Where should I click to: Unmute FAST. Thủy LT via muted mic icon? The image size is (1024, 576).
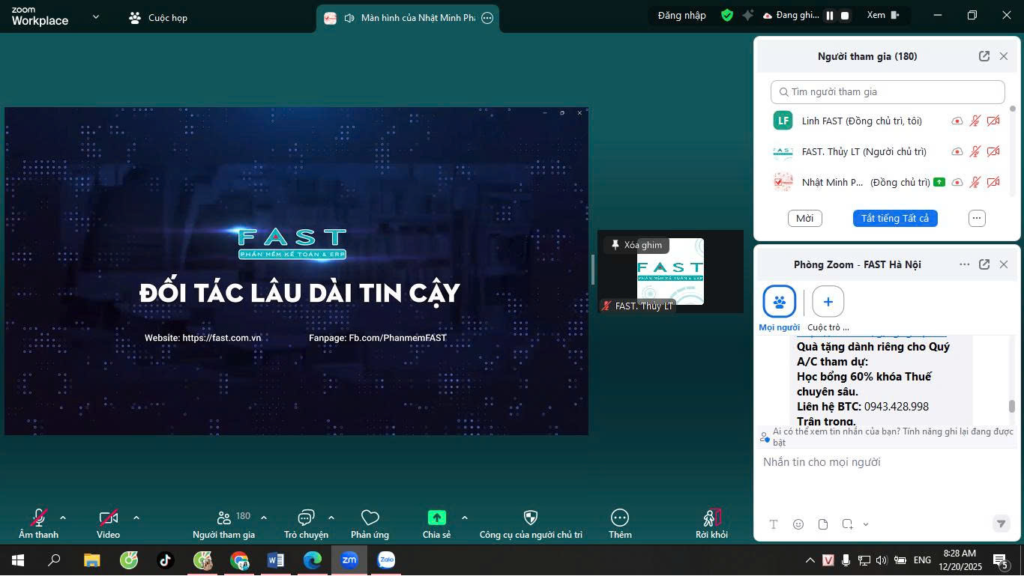(973, 151)
